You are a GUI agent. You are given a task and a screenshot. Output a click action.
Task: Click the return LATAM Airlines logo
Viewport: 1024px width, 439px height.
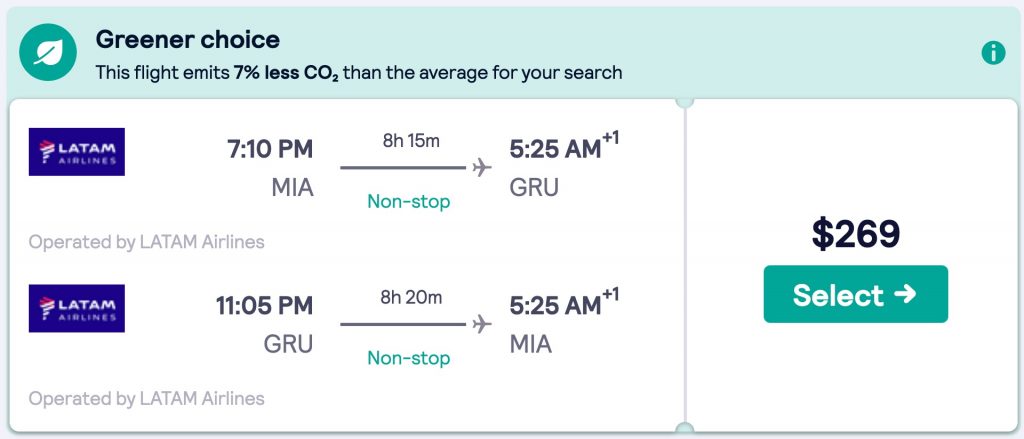77,308
